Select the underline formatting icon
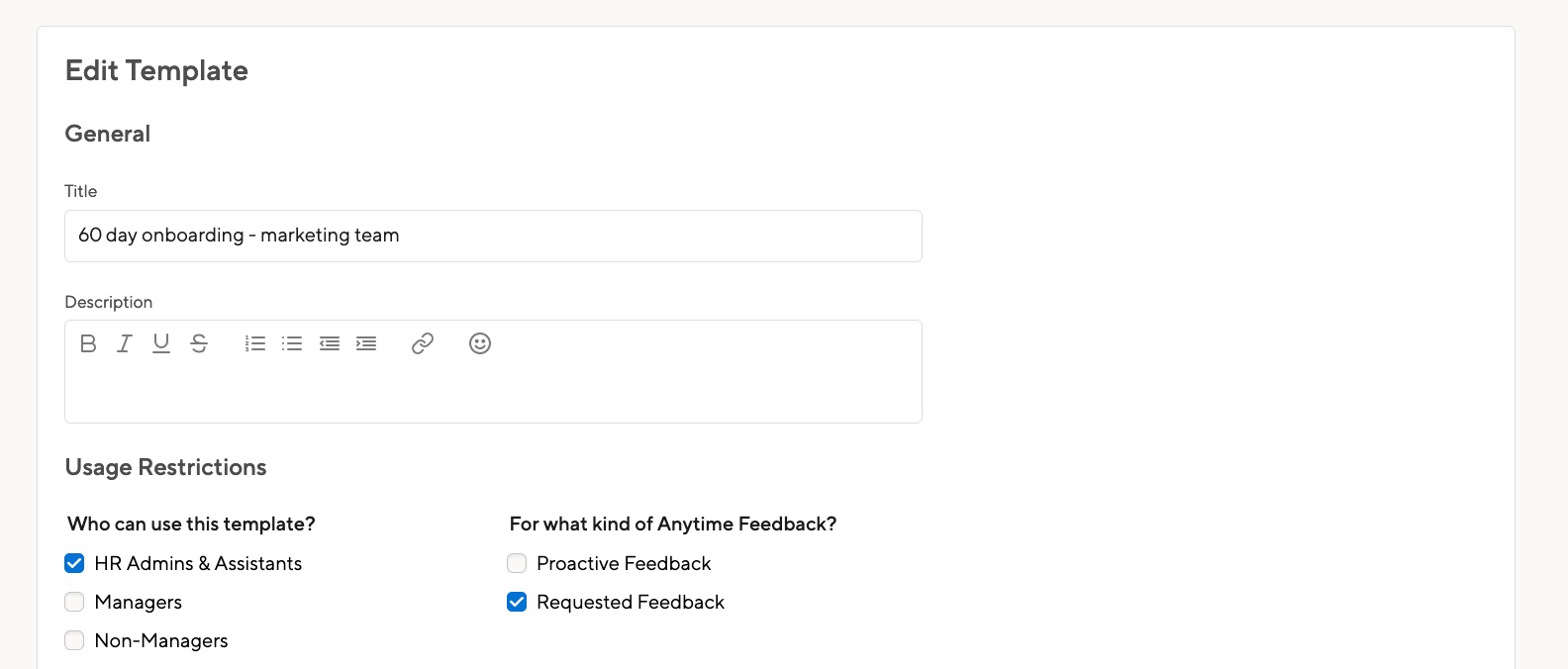 160,343
